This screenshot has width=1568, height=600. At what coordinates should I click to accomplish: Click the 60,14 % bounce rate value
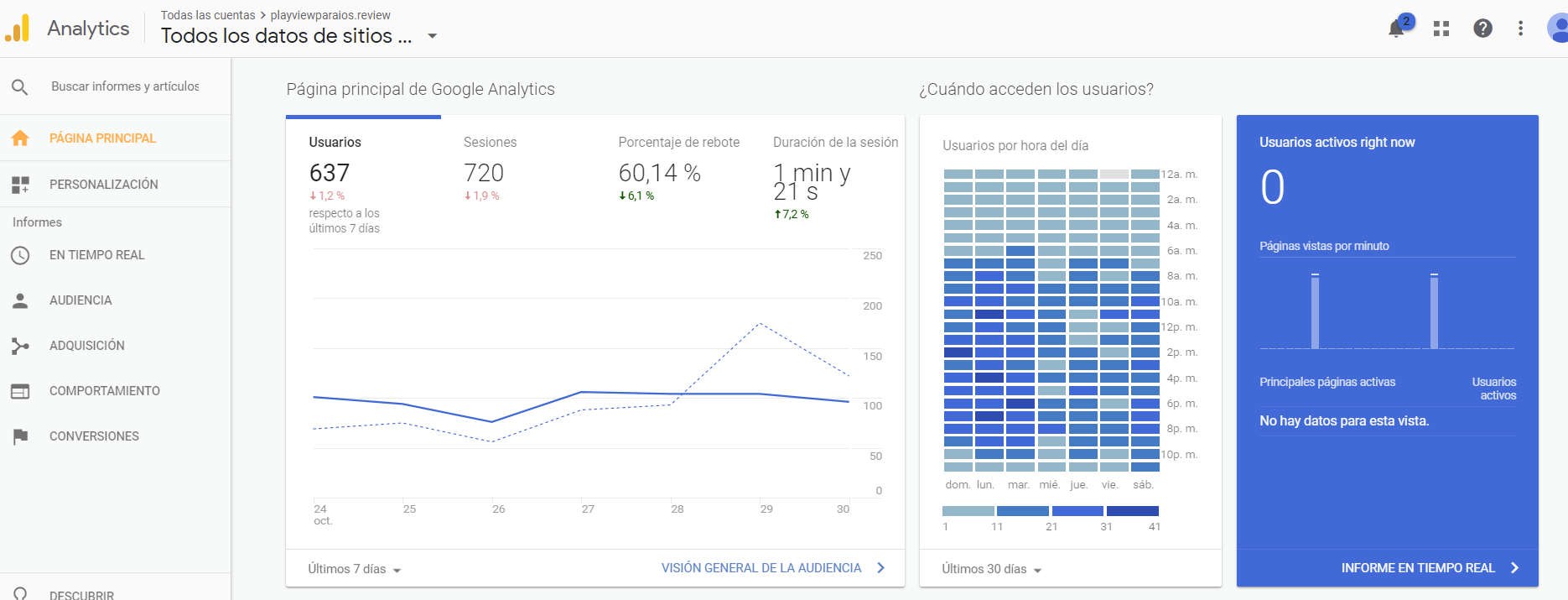(x=659, y=173)
